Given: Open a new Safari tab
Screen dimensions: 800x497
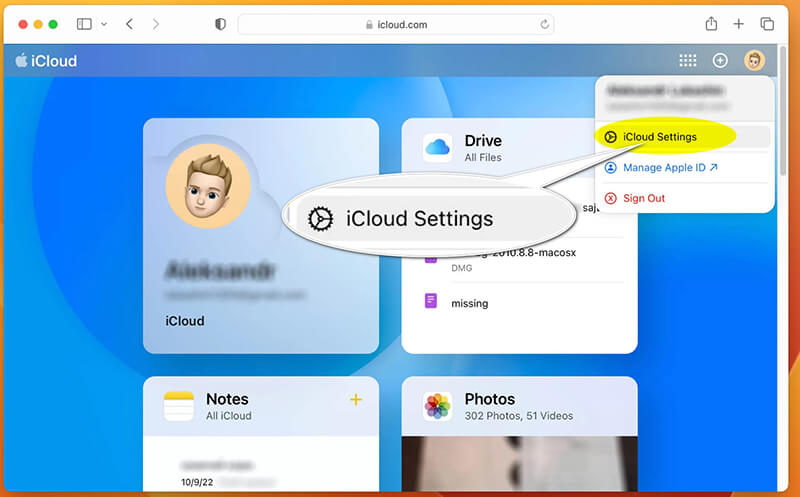Looking at the screenshot, I should (738, 24).
